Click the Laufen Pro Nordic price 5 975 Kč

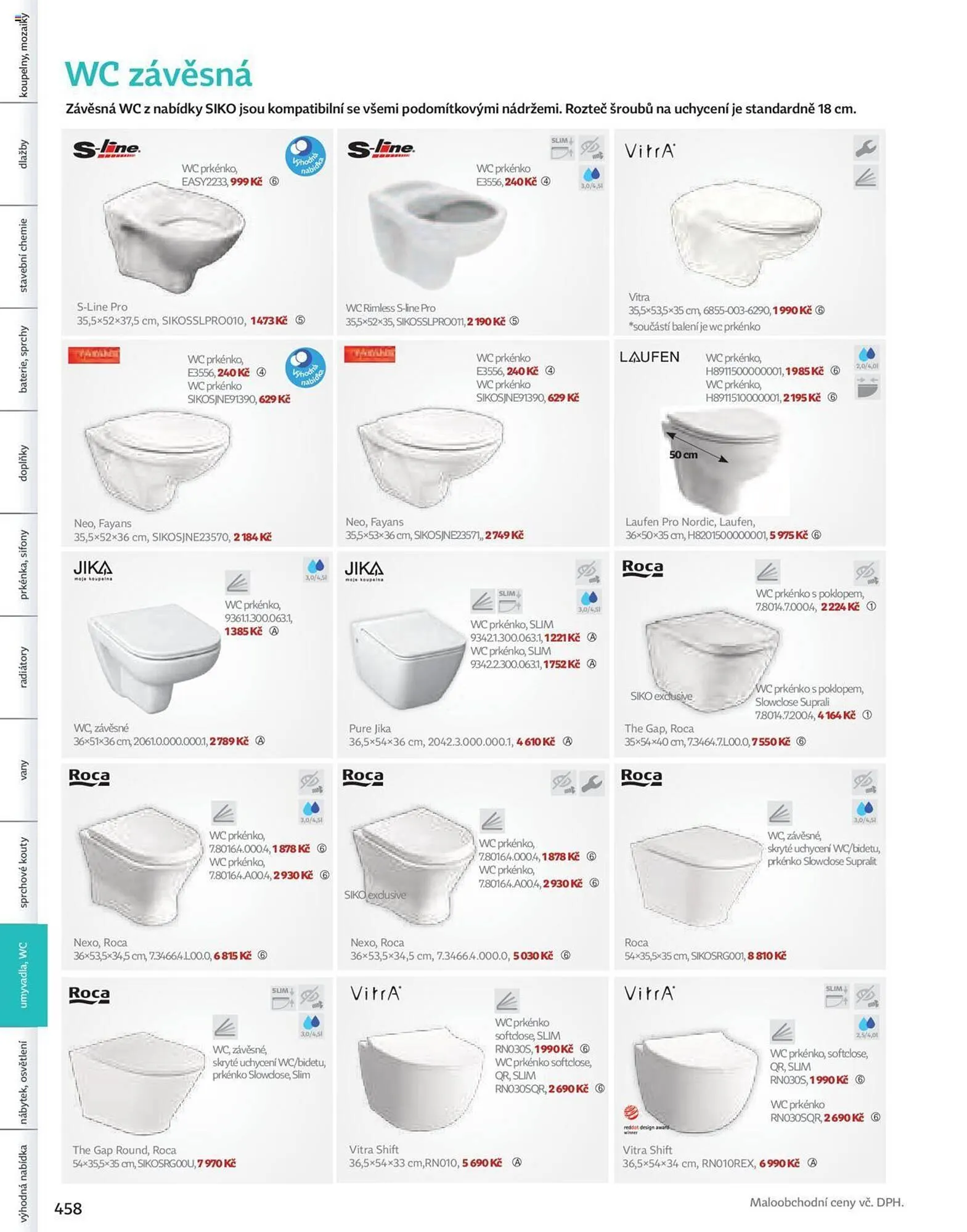coord(788,535)
